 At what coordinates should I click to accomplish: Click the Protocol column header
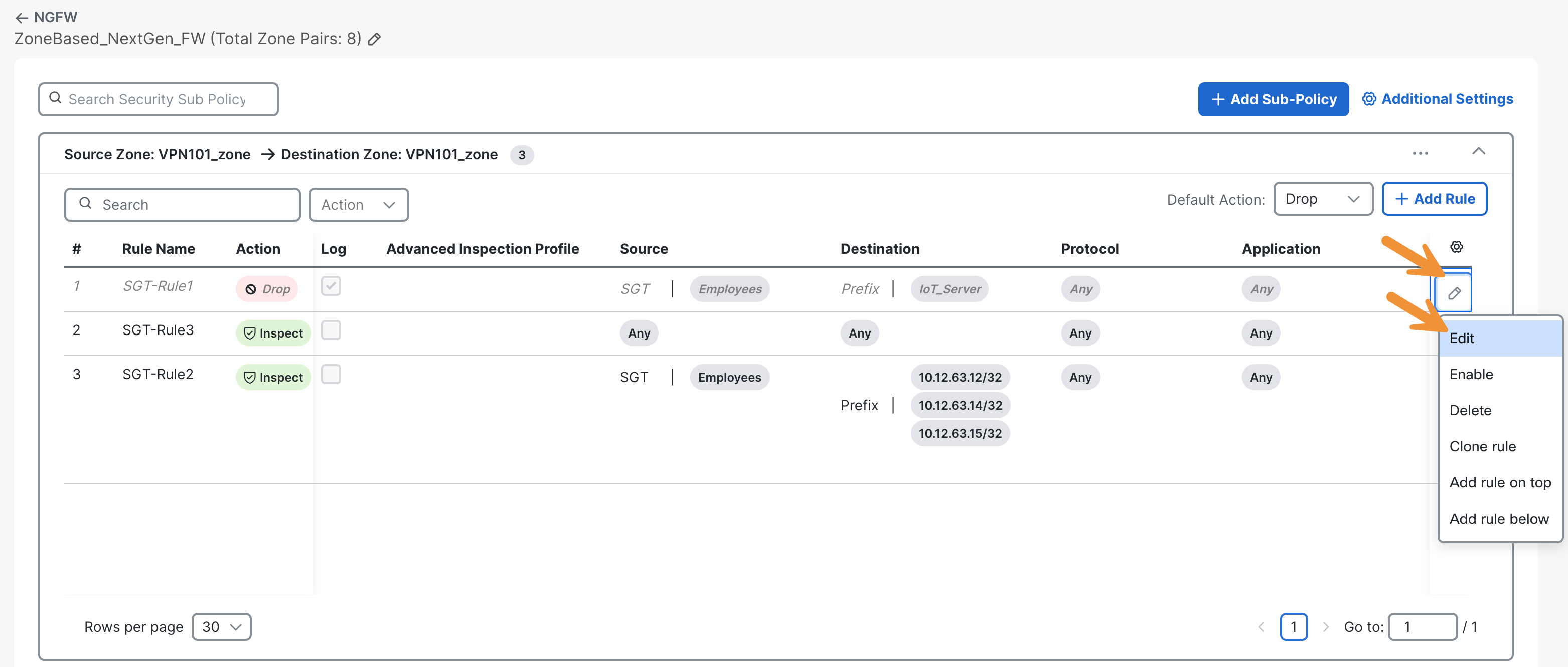(1089, 249)
